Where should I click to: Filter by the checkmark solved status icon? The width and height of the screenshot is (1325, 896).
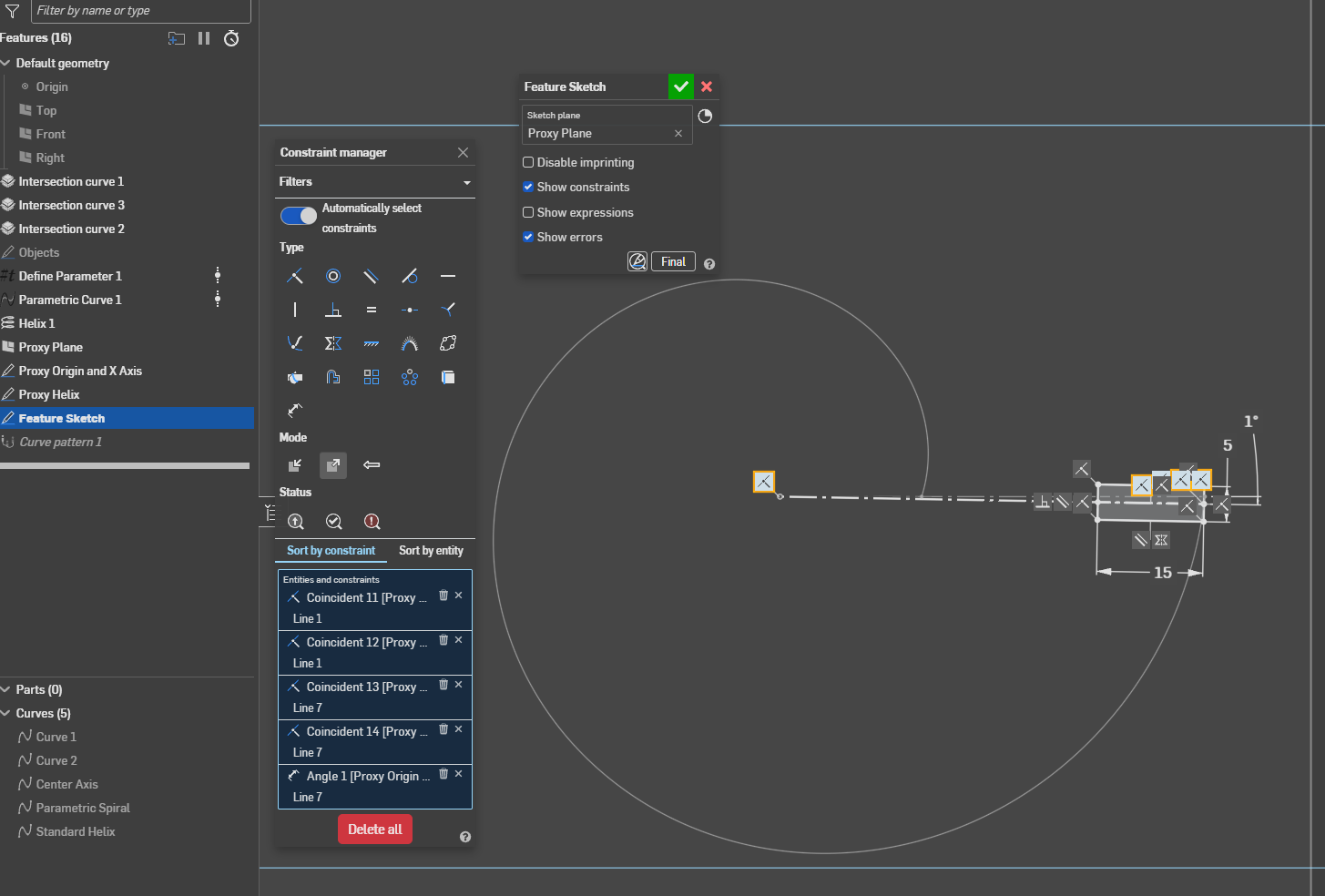point(334,521)
